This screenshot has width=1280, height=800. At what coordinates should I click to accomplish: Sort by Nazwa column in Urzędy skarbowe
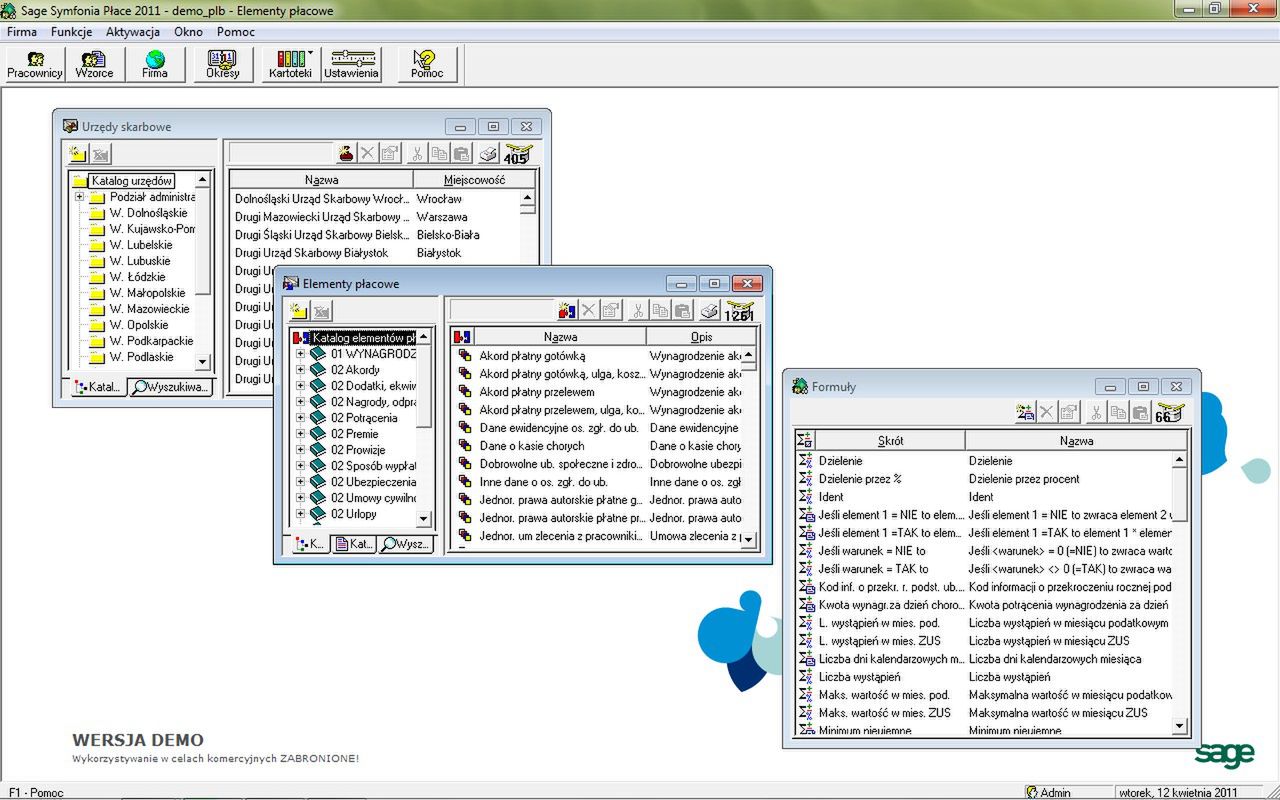(x=321, y=180)
